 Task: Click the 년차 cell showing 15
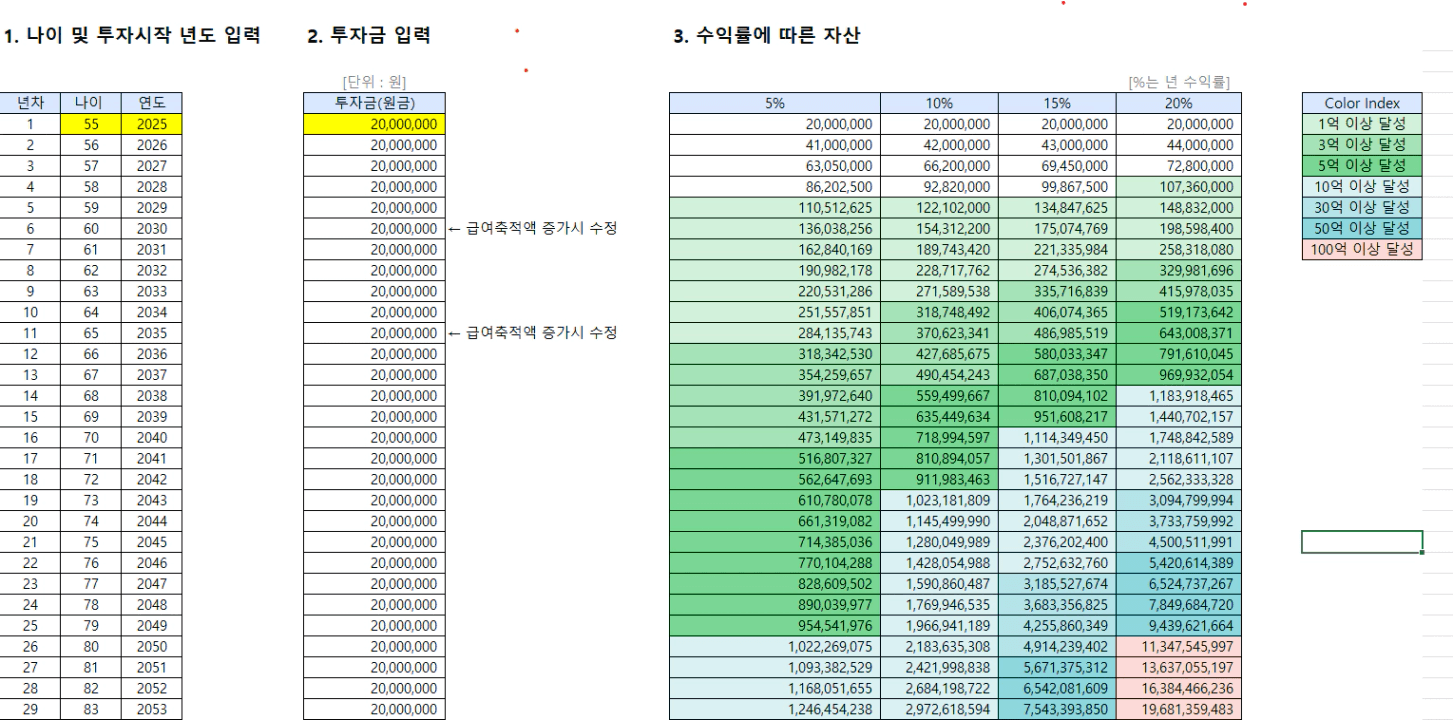coord(31,417)
